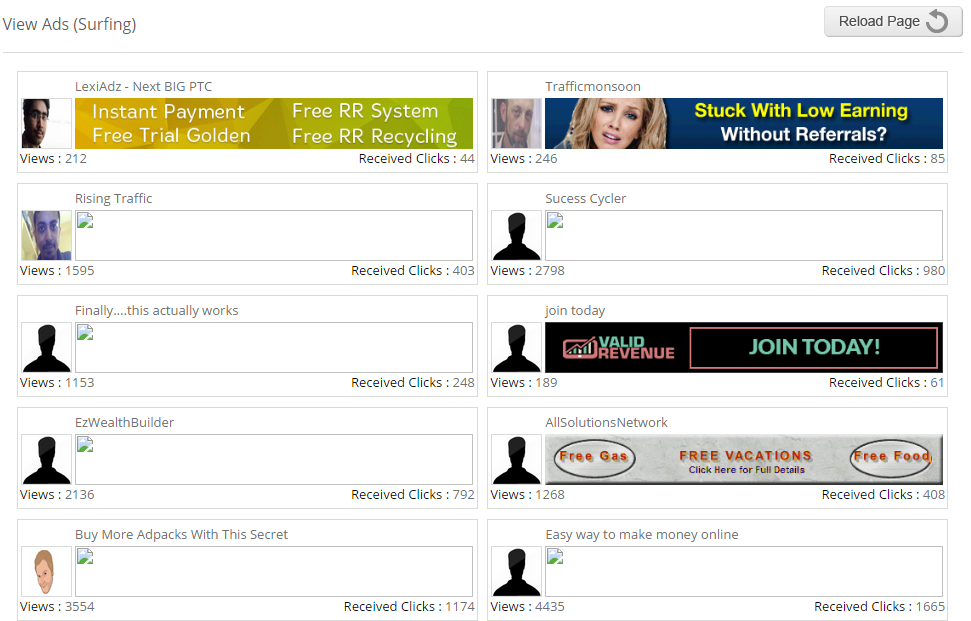Click Views : 1595 text

pos(57,271)
